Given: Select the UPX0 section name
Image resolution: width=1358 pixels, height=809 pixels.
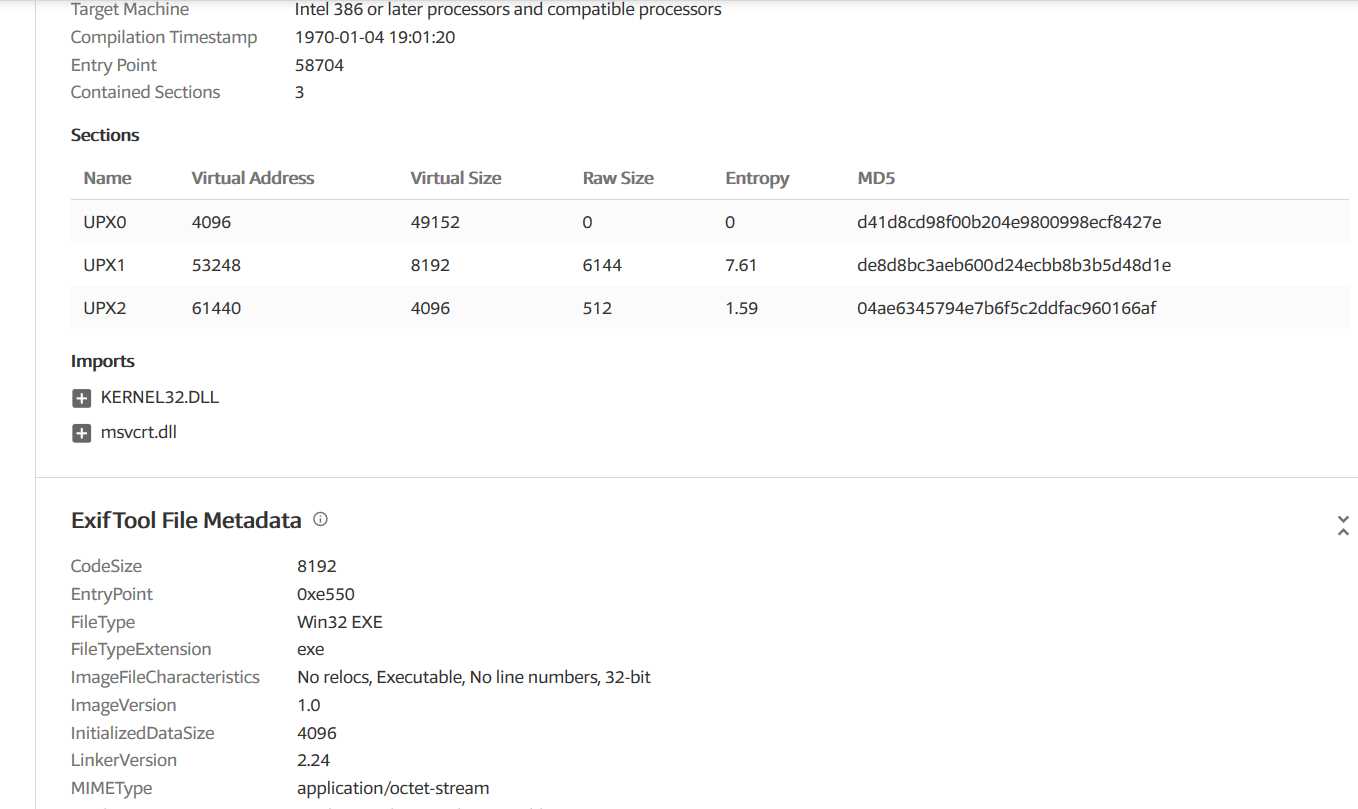Looking at the screenshot, I should (105, 222).
